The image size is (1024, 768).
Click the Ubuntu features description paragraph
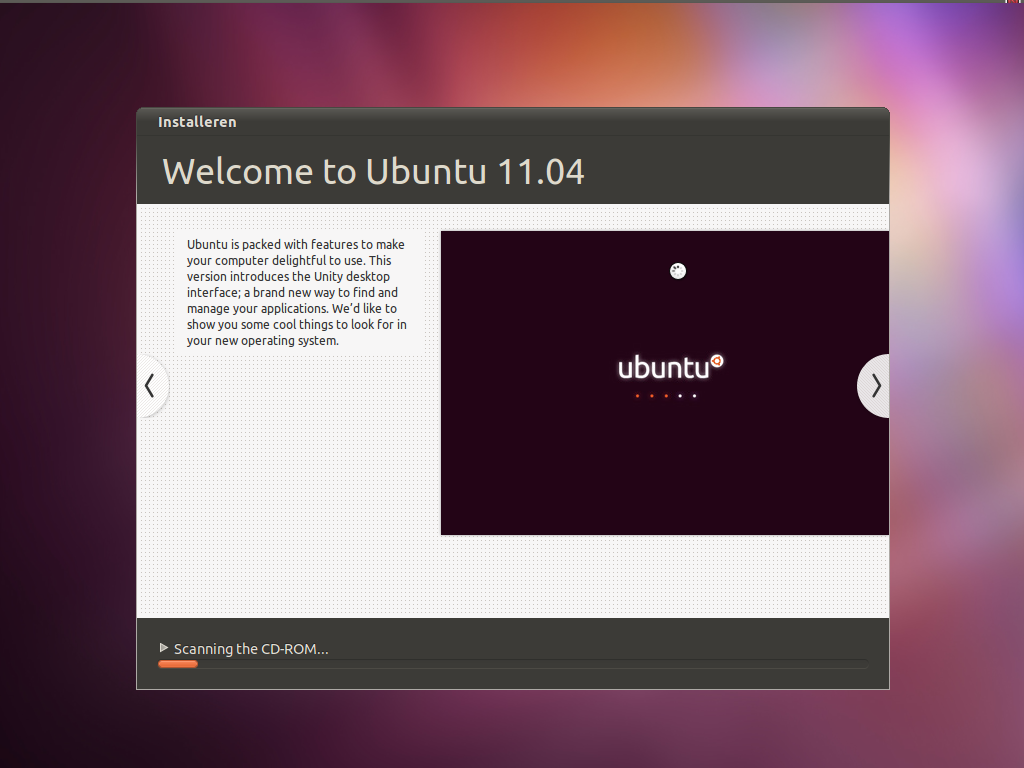point(296,292)
